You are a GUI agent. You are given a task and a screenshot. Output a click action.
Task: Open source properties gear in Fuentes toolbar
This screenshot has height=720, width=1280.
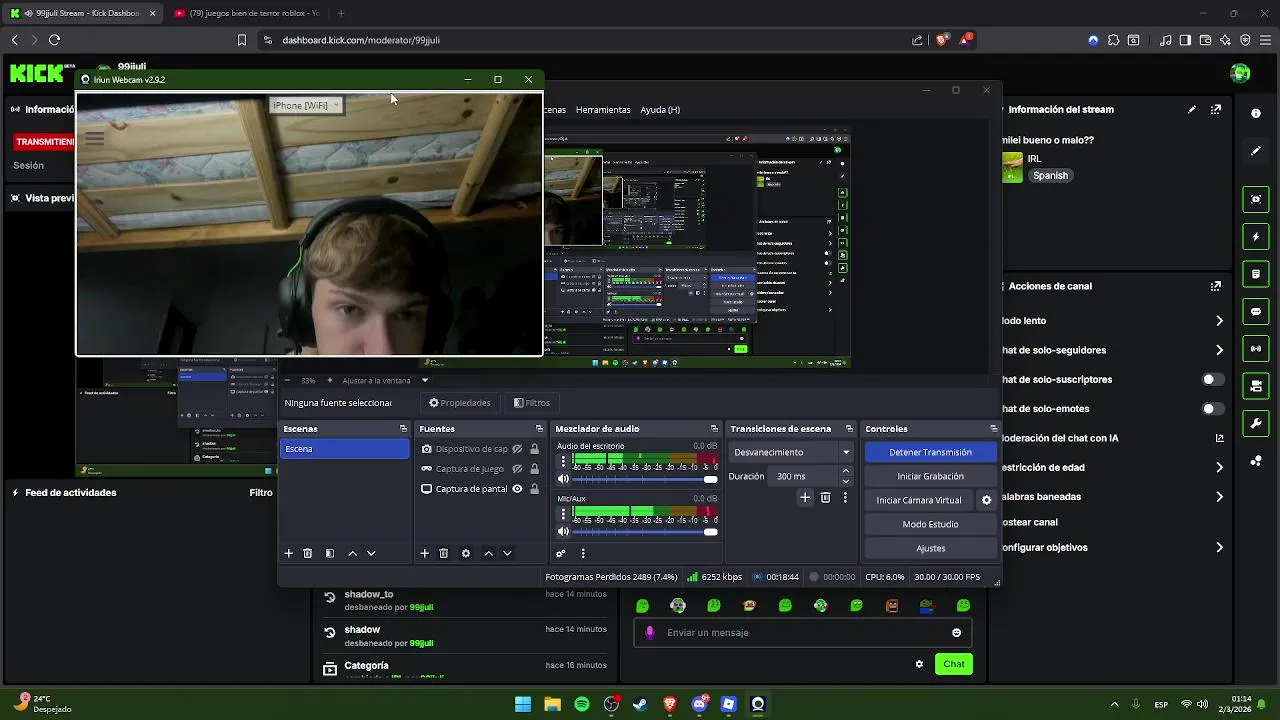pyautogui.click(x=466, y=553)
